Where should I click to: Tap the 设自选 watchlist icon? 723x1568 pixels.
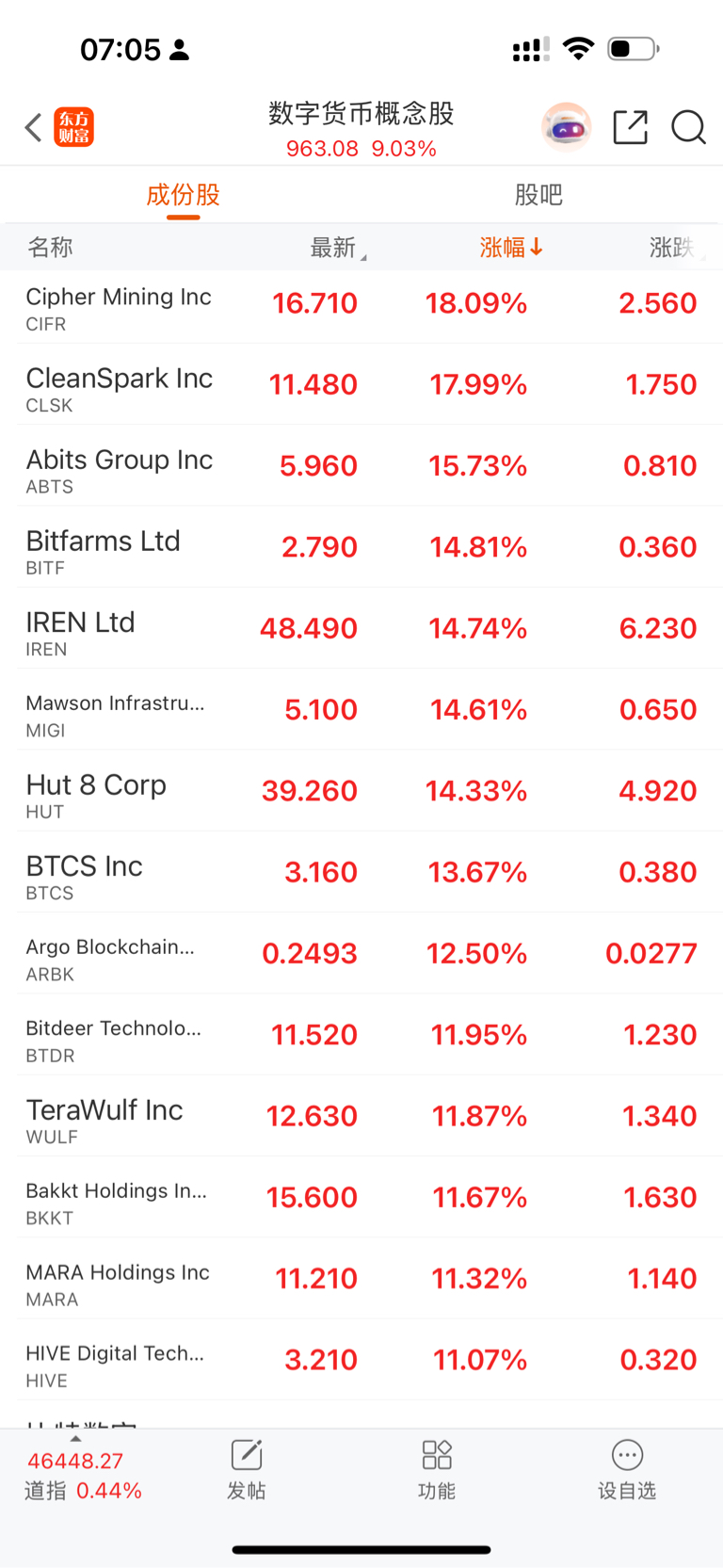tap(627, 1469)
